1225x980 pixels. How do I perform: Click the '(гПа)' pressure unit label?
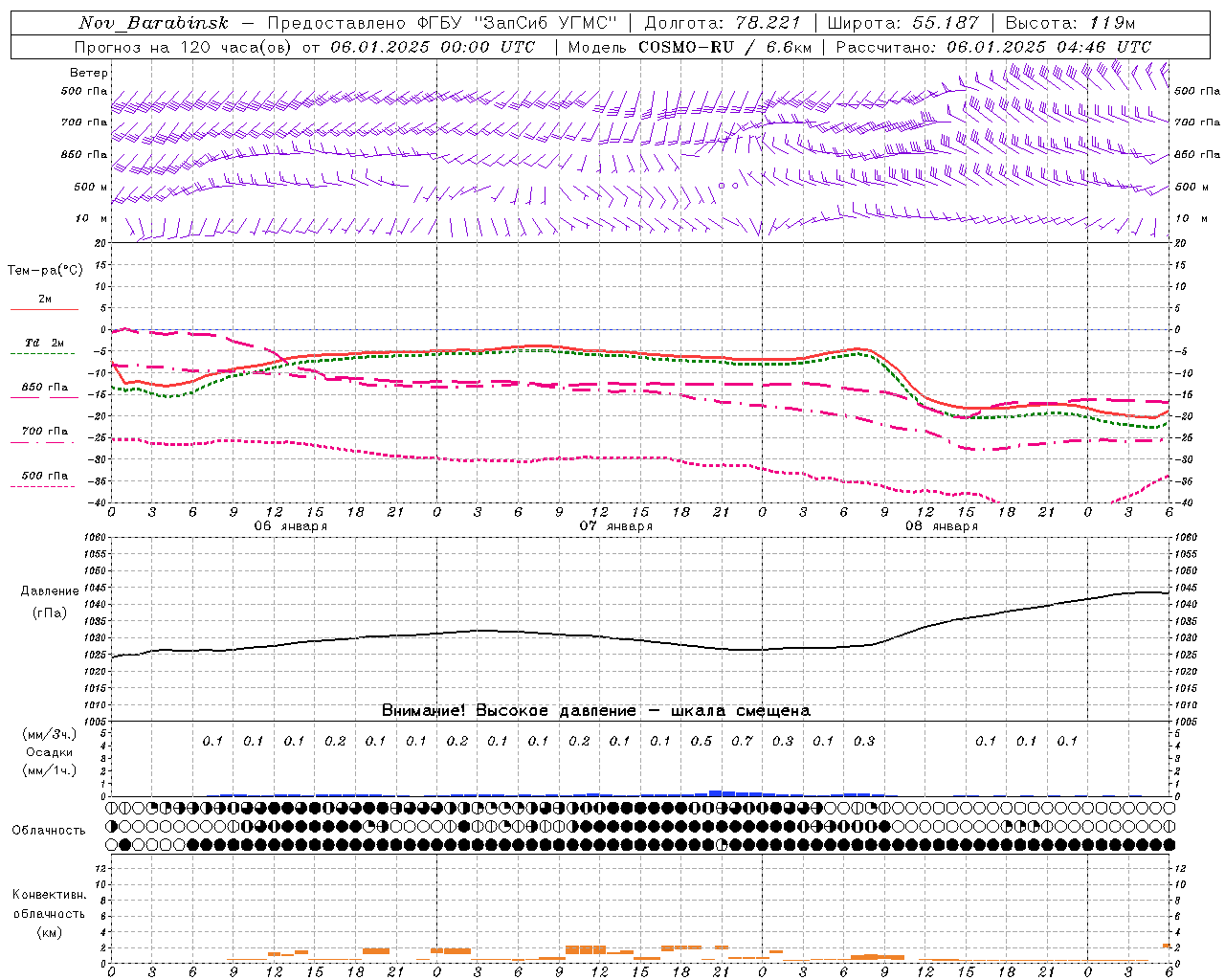50,613
